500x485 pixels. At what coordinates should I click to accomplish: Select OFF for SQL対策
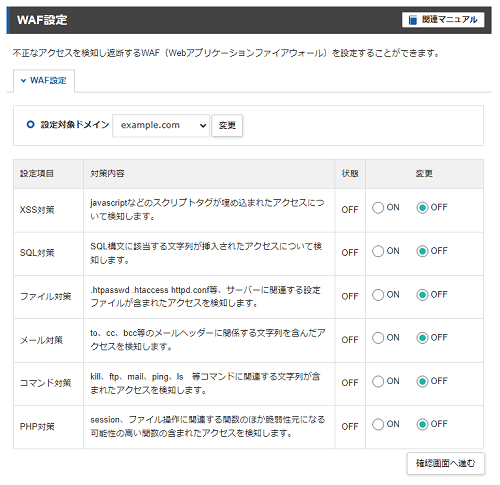[422, 251]
